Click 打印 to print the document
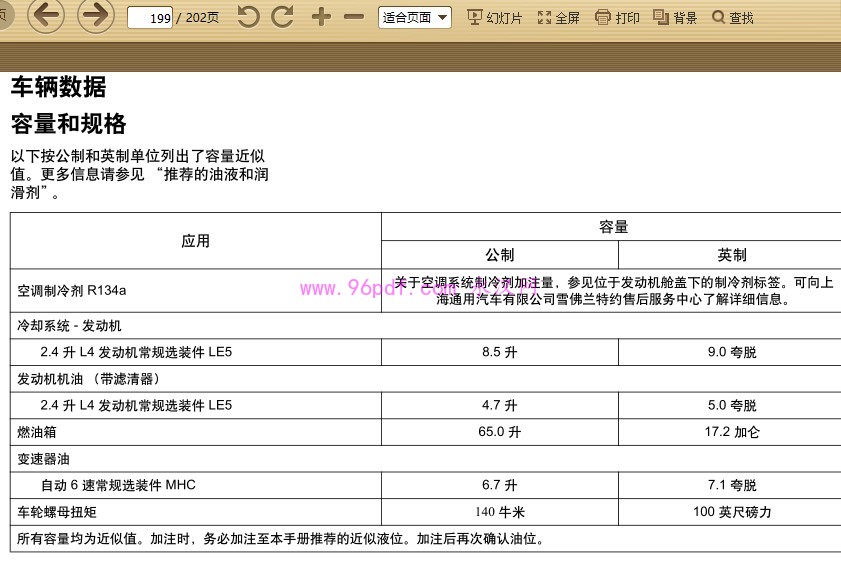Screen dimensions: 841x569 point(617,18)
